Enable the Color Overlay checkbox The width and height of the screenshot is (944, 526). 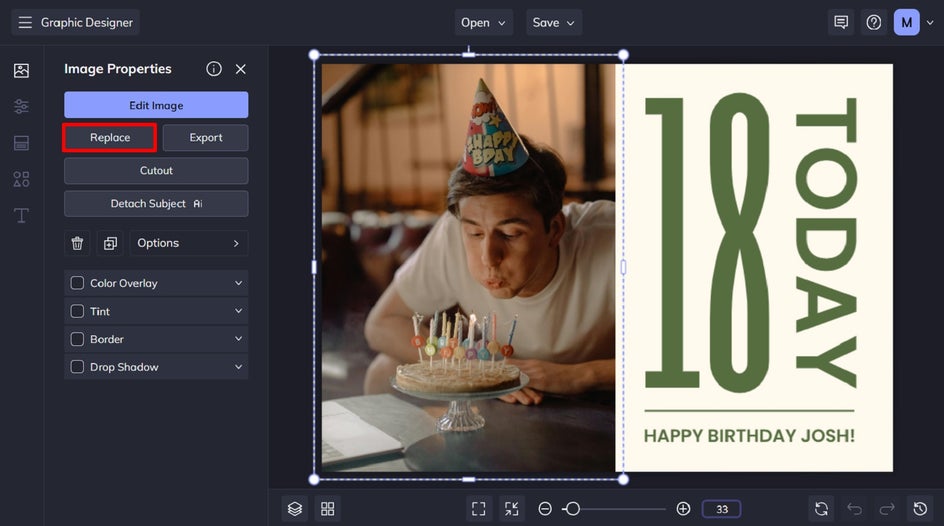(77, 283)
